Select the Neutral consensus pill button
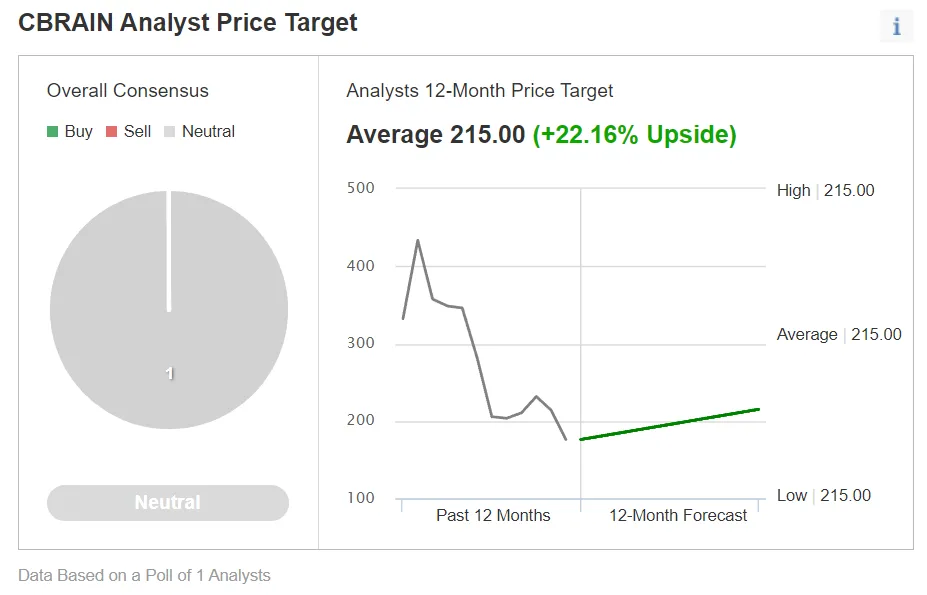This screenshot has height=595, width=927. tap(168, 503)
